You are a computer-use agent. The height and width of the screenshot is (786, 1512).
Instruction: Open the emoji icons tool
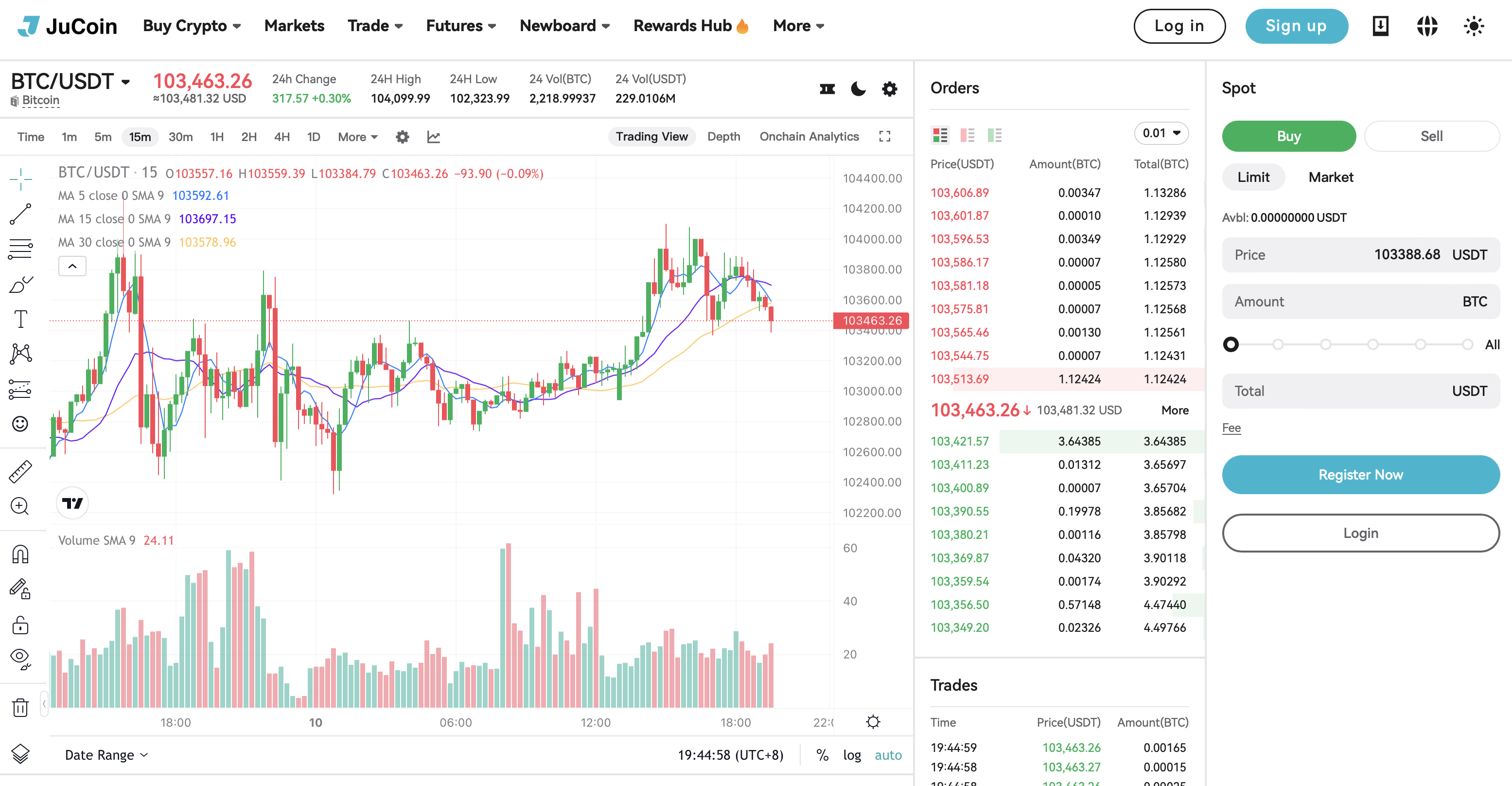20,424
